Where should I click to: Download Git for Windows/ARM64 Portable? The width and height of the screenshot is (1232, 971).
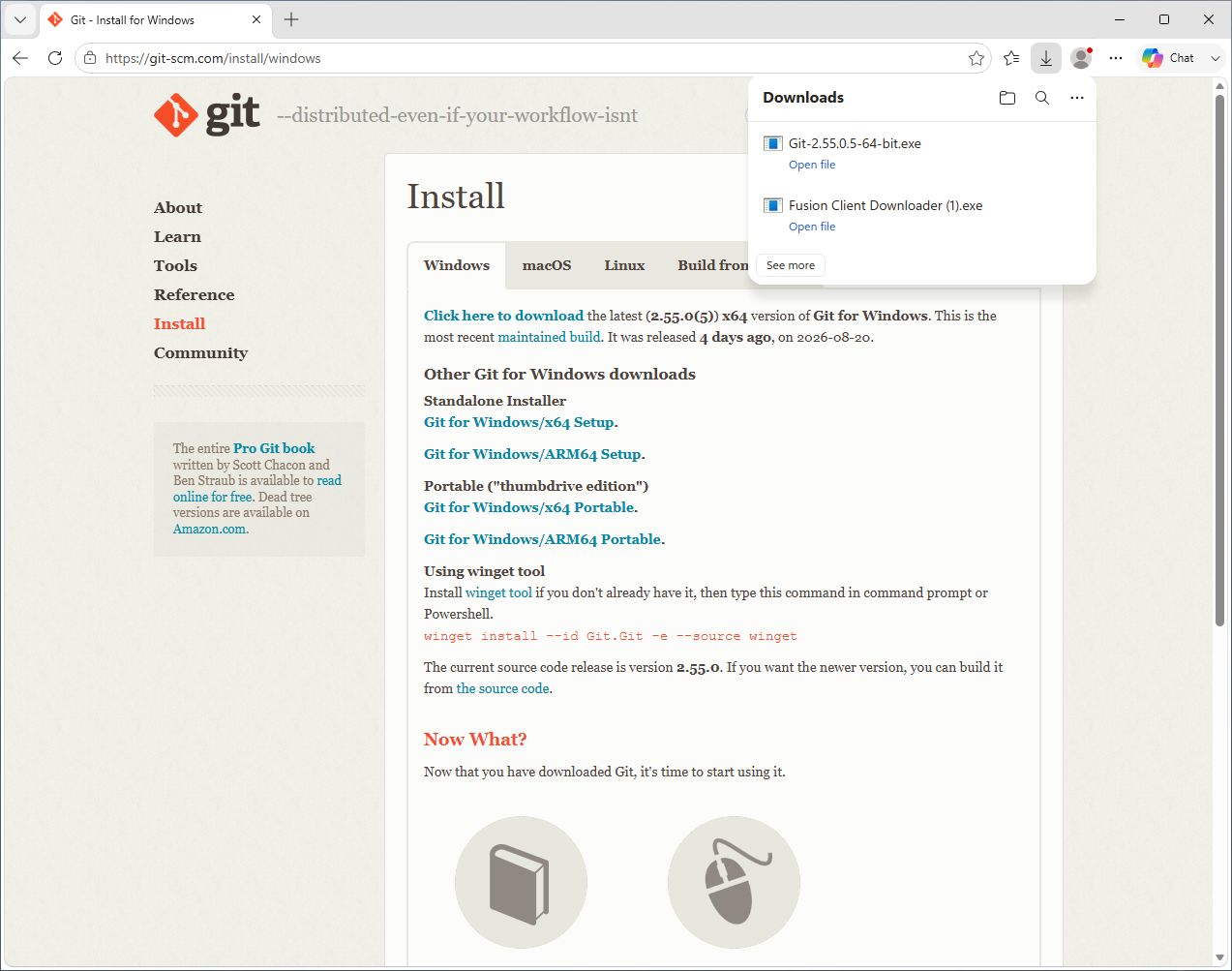pyautogui.click(x=542, y=539)
